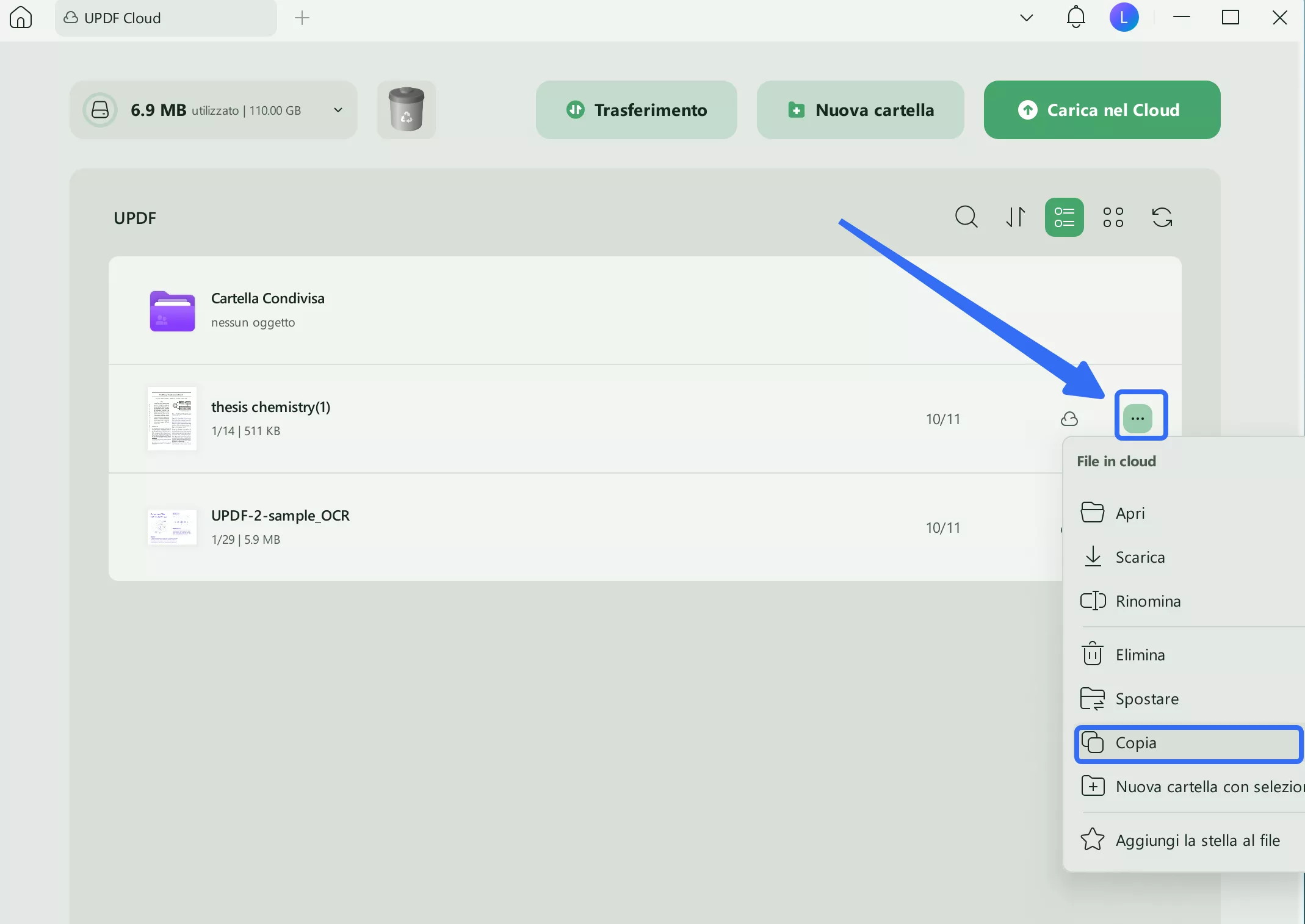Open the notifications bell
The width and height of the screenshot is (1305, 924).
coord(1075,17)
